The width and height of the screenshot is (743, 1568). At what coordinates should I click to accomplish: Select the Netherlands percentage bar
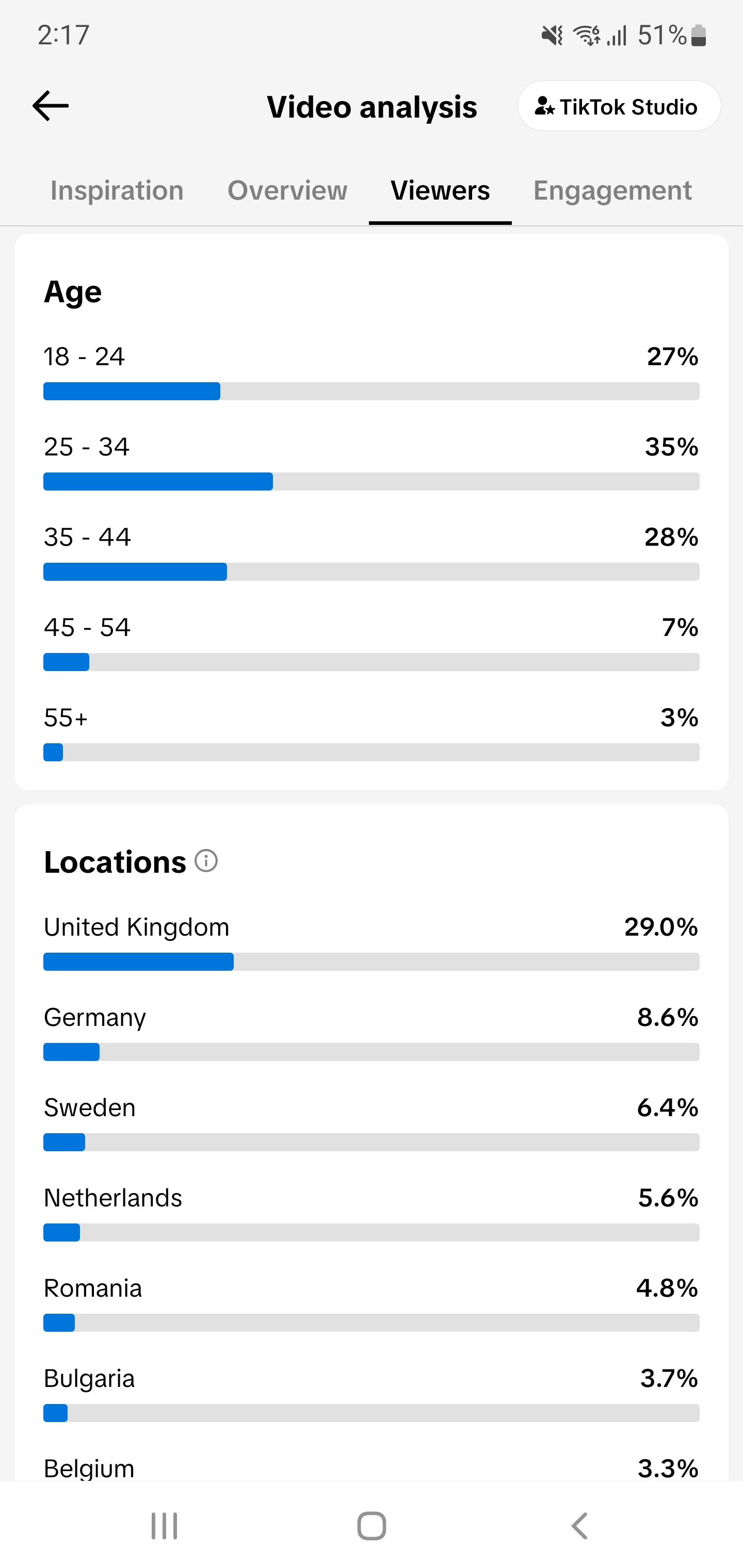pyautogui.click(x=372, y=1233)
